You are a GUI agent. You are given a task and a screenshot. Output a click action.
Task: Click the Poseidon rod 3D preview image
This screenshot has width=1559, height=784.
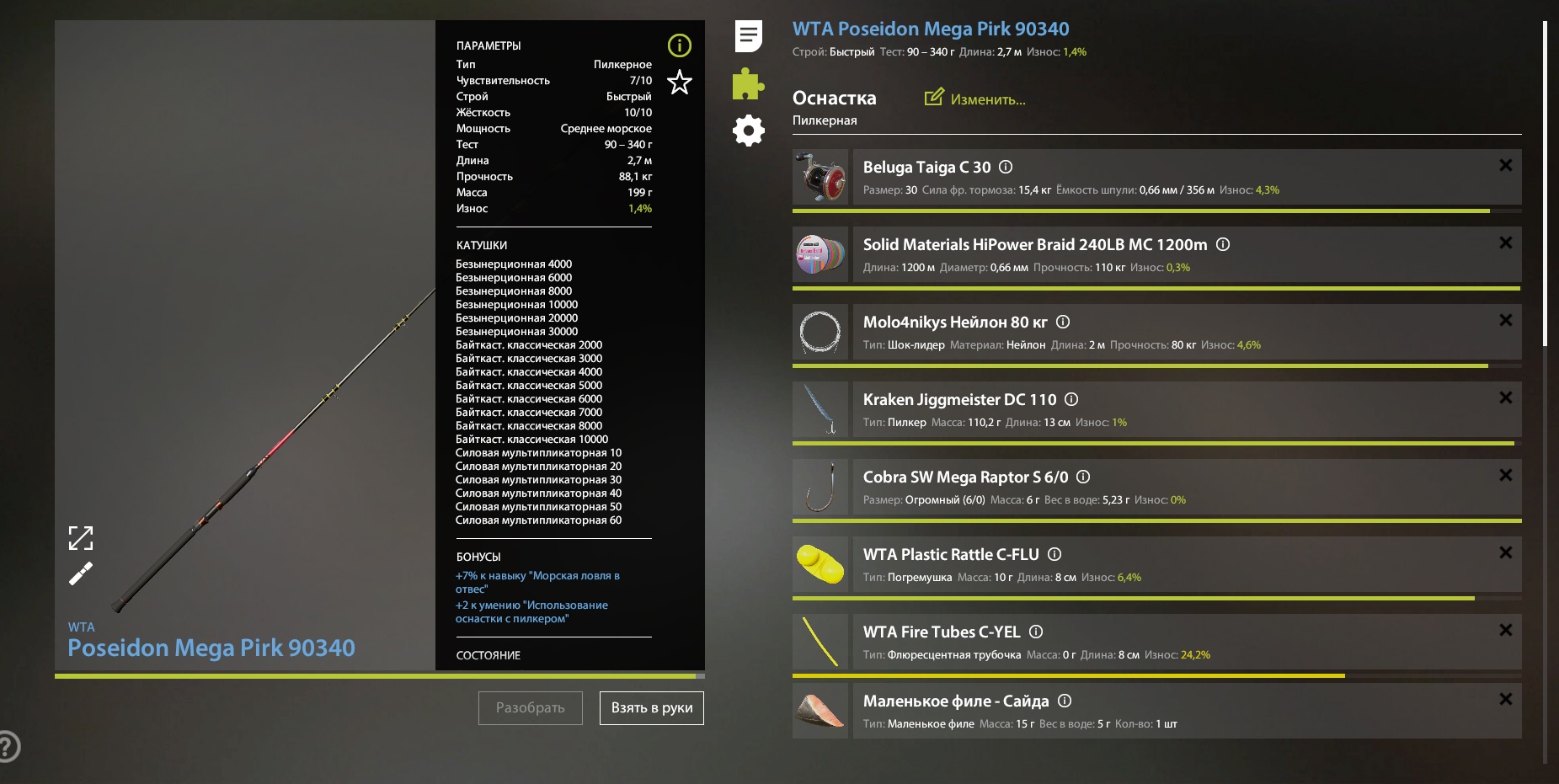pos(245,345)
